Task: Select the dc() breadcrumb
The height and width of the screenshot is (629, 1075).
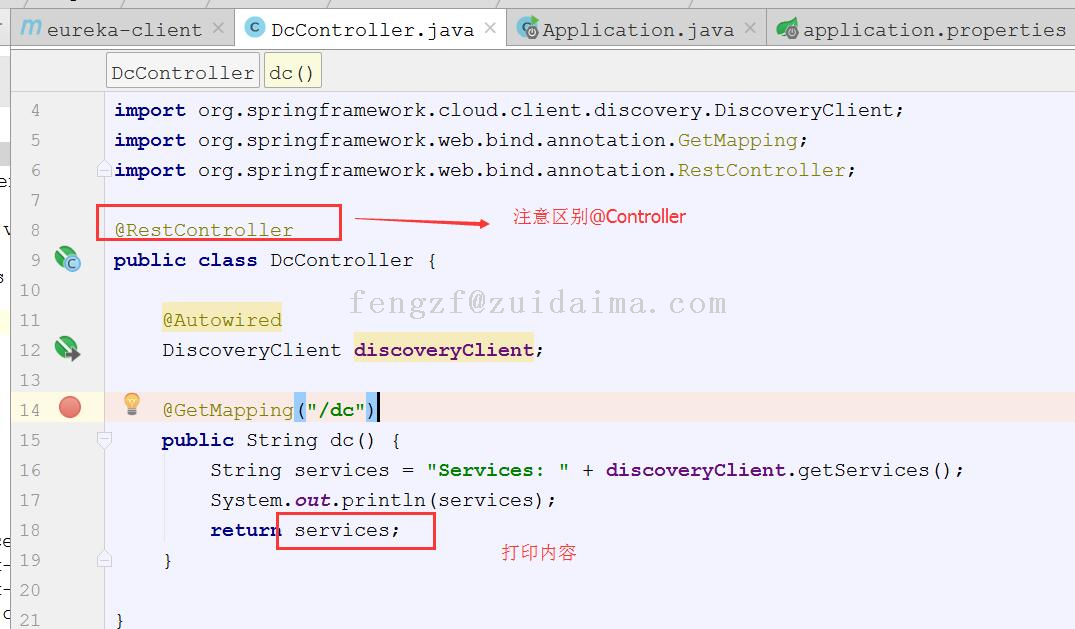Action: coord(292,73)
